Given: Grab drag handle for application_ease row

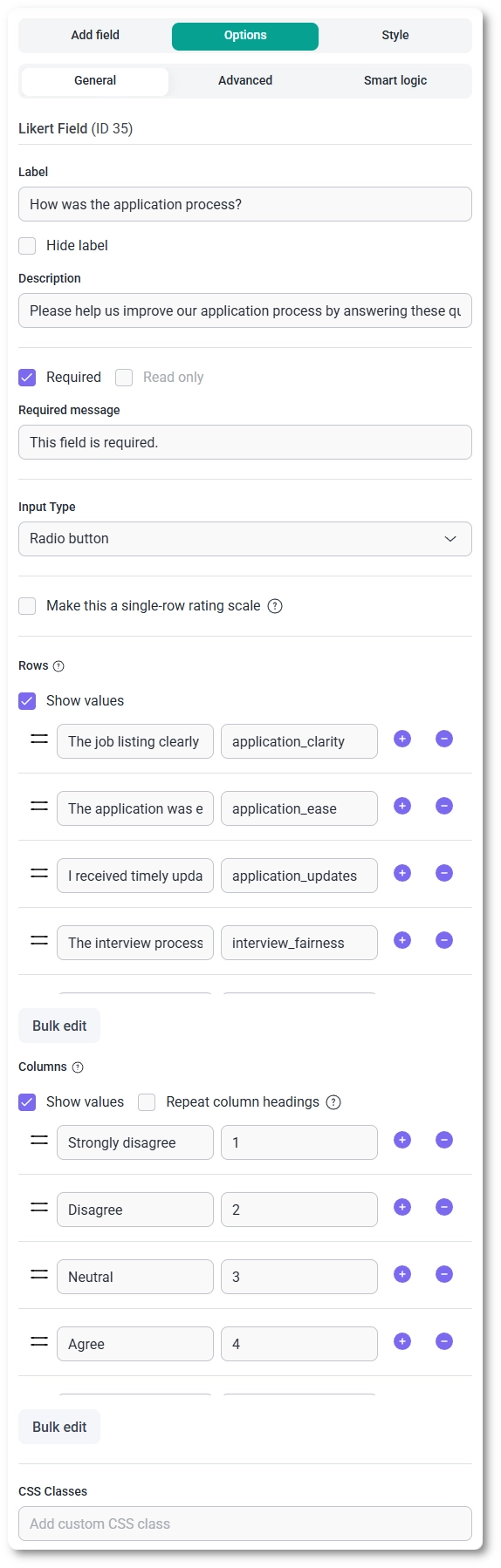Looking at the screenshot, I should point(39,806).
